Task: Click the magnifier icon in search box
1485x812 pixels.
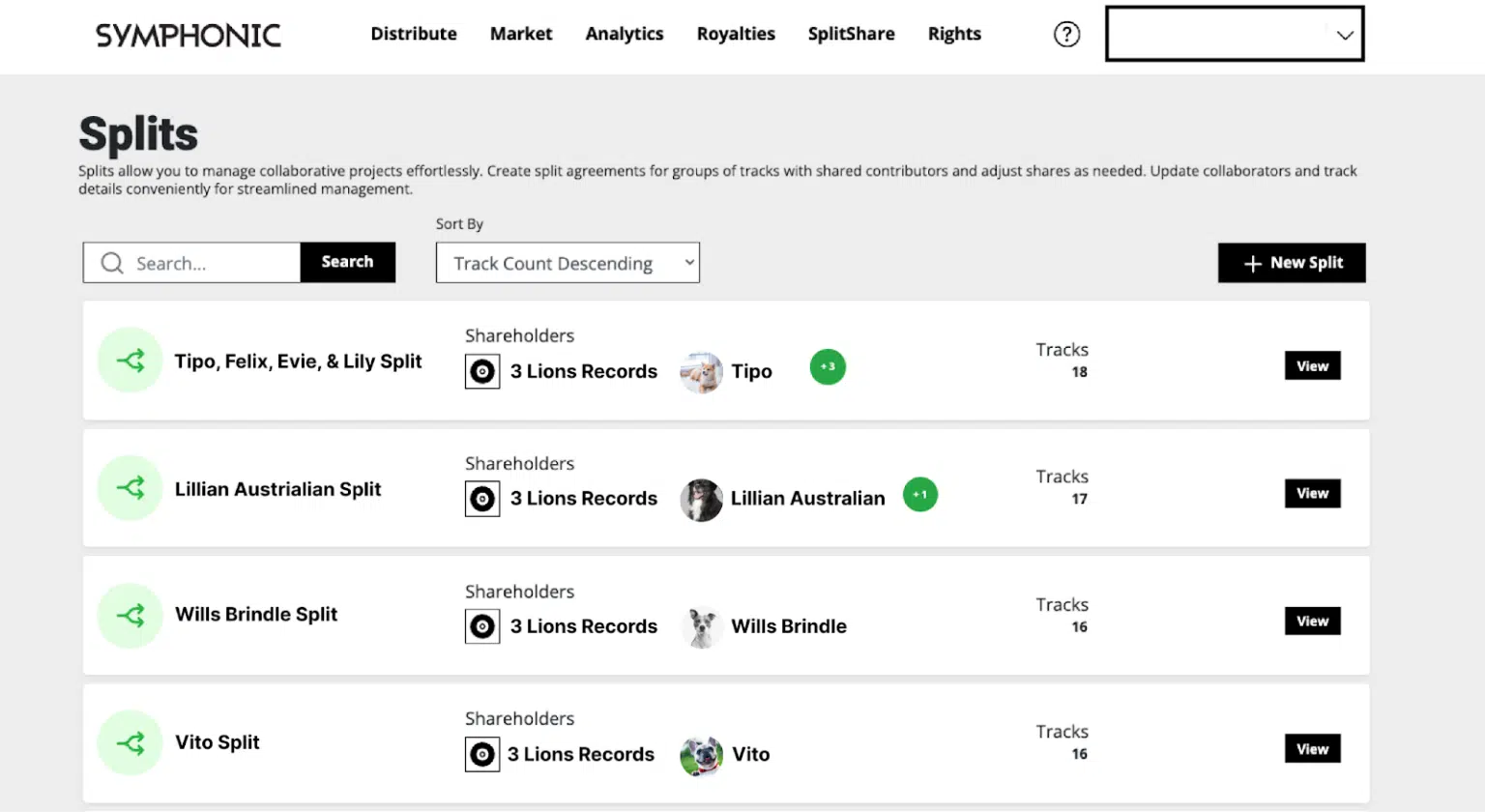Action: click(x=112, y=263)
